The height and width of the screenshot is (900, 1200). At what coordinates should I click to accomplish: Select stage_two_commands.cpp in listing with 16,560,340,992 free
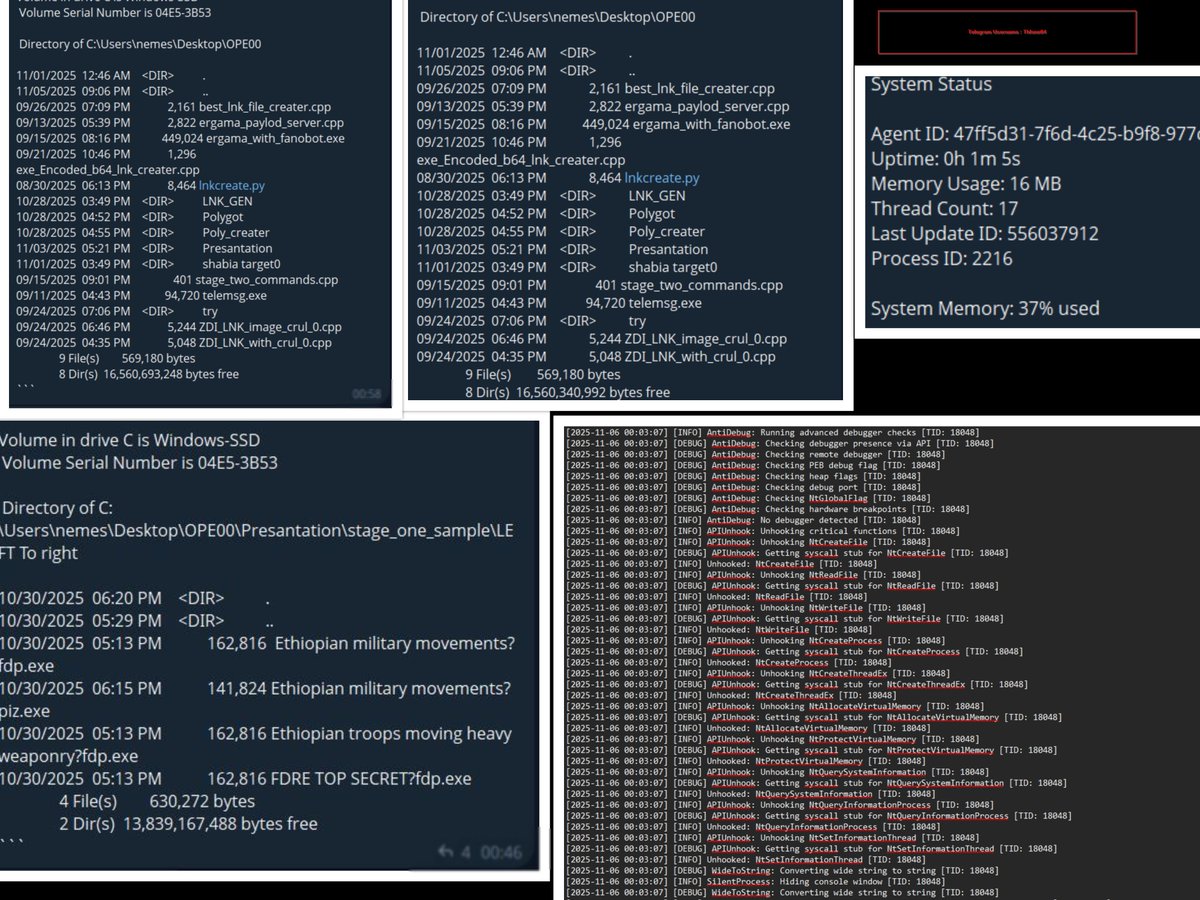(702, 285)
